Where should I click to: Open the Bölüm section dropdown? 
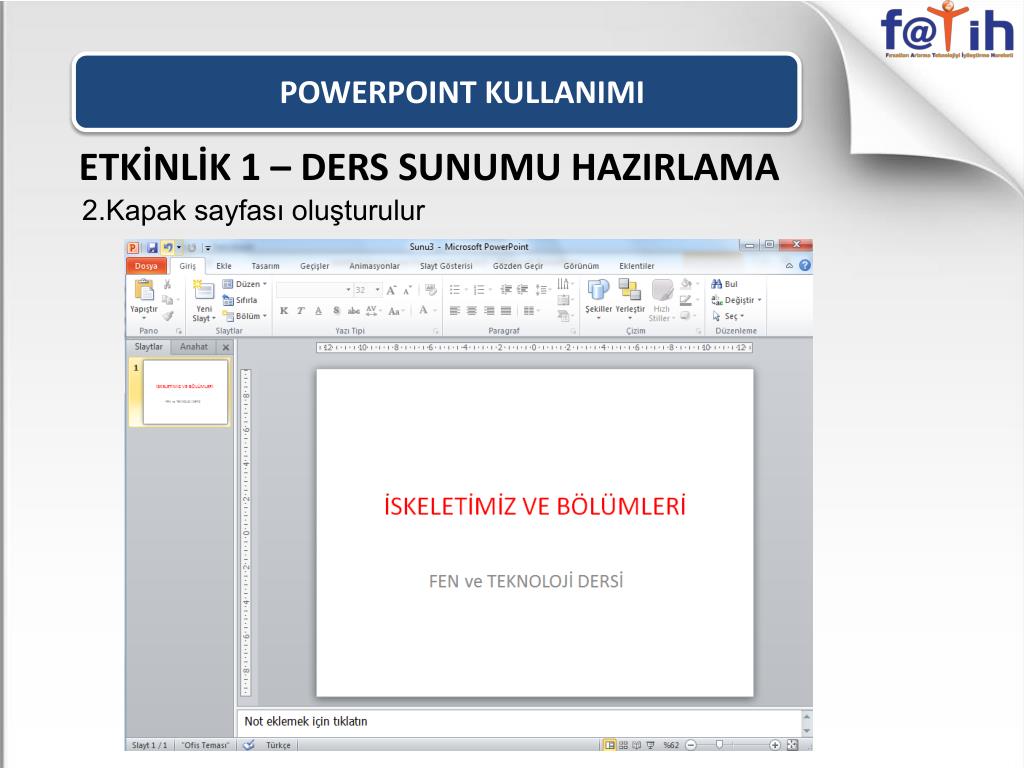pyautogui.click(x=245, y=316)
